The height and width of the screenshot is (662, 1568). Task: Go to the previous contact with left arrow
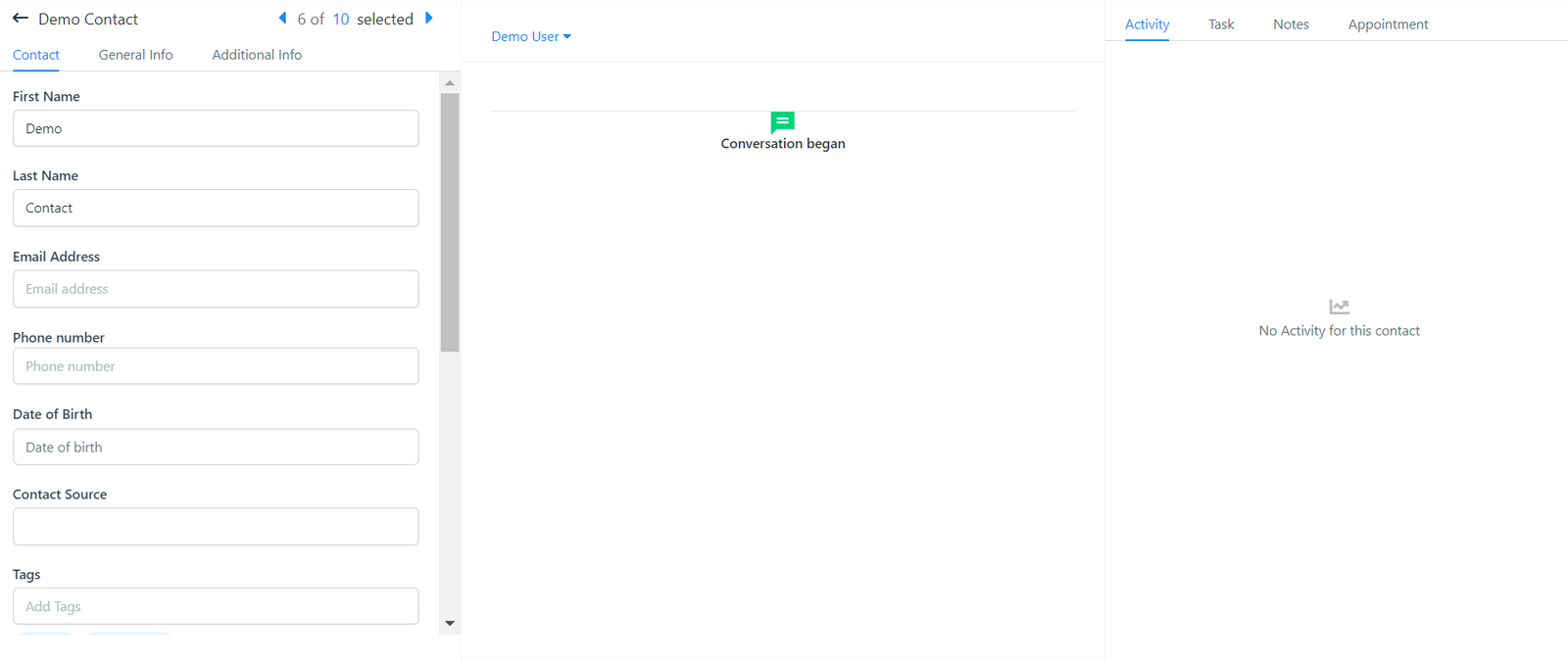[x=283, y=19]
